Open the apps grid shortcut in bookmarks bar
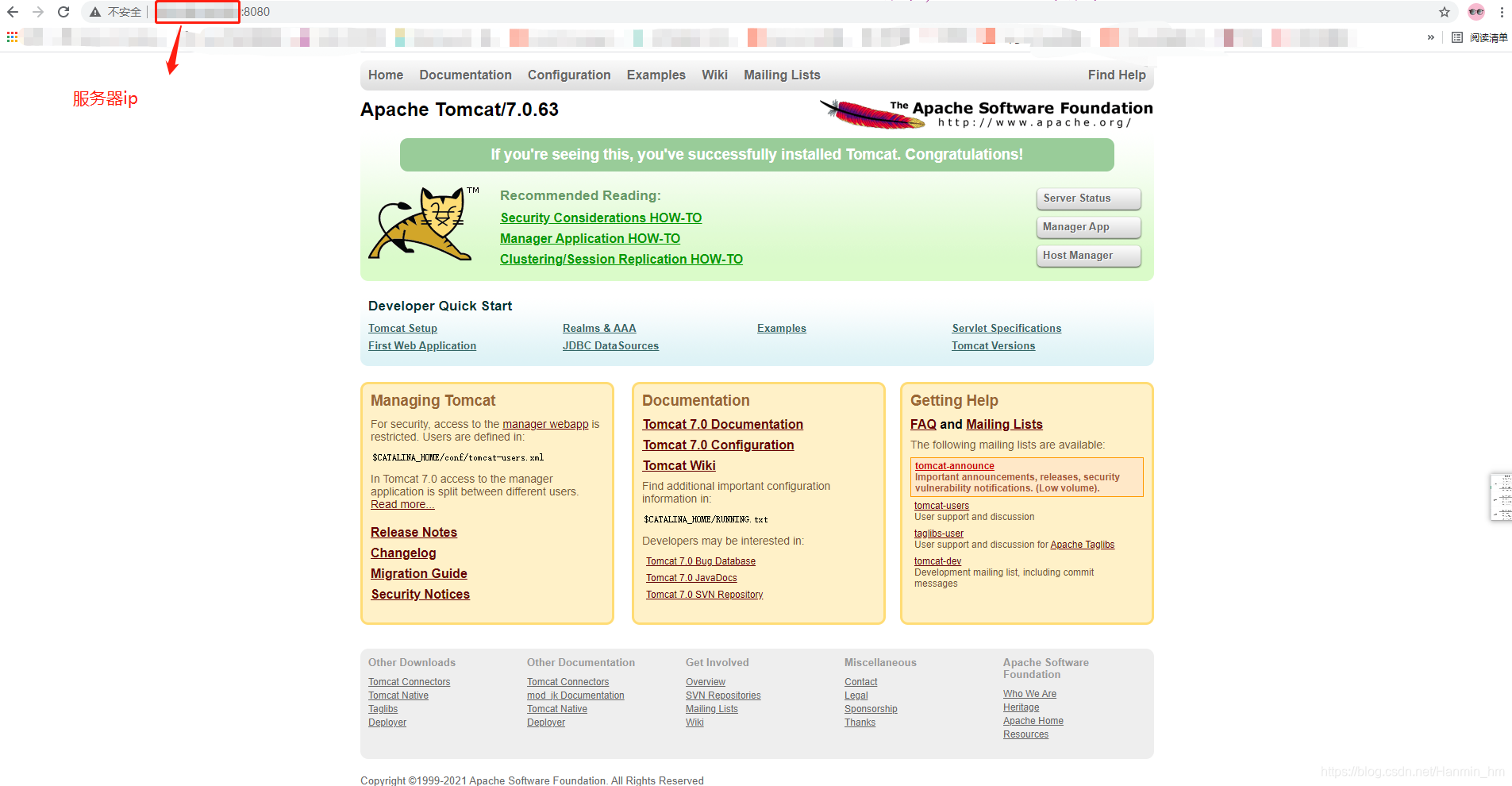Image resolution: width=1512 pixels, height=786 pixels. pyautogui.click(x=12, y=37)
